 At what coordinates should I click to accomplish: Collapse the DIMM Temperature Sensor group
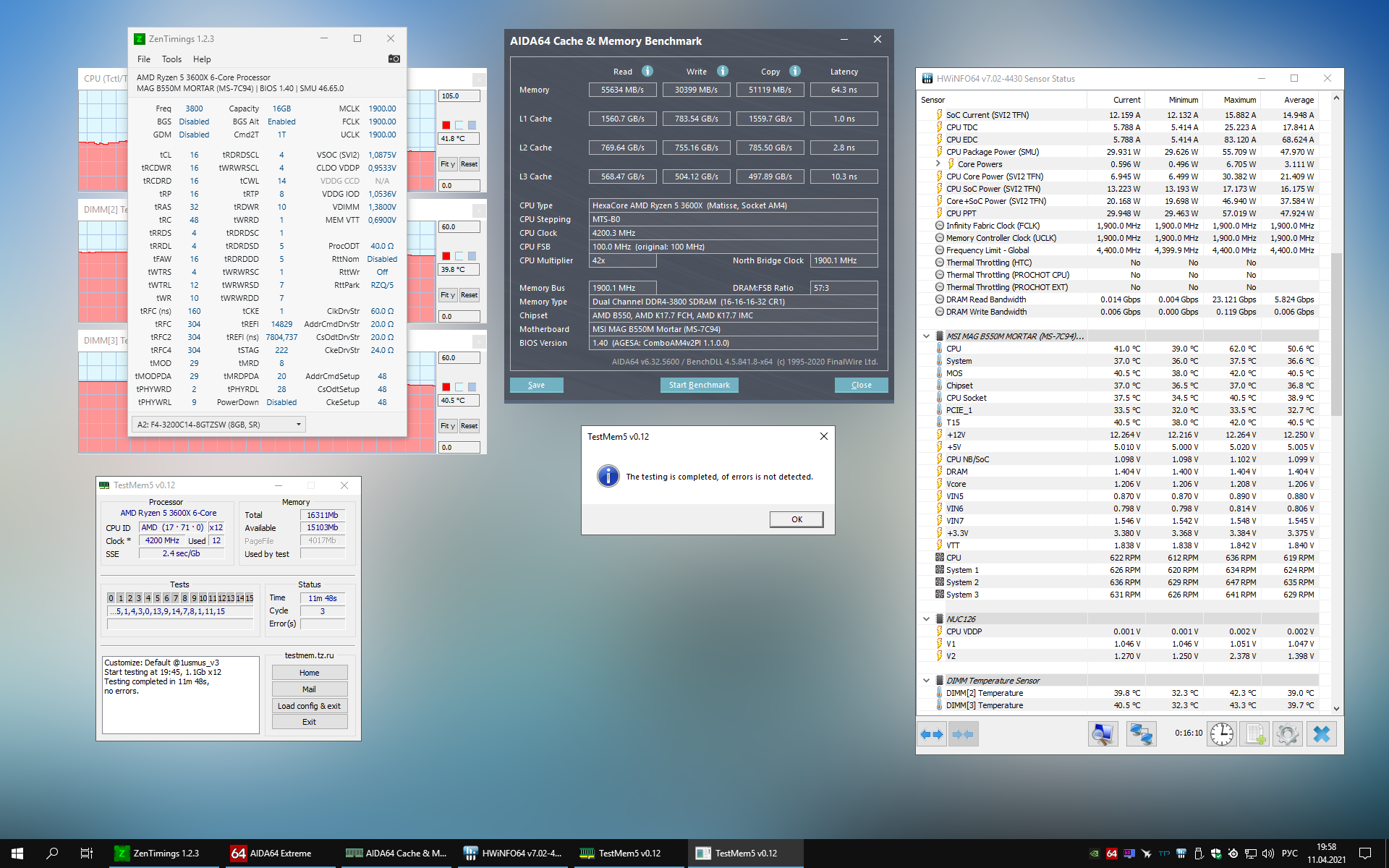926,681
